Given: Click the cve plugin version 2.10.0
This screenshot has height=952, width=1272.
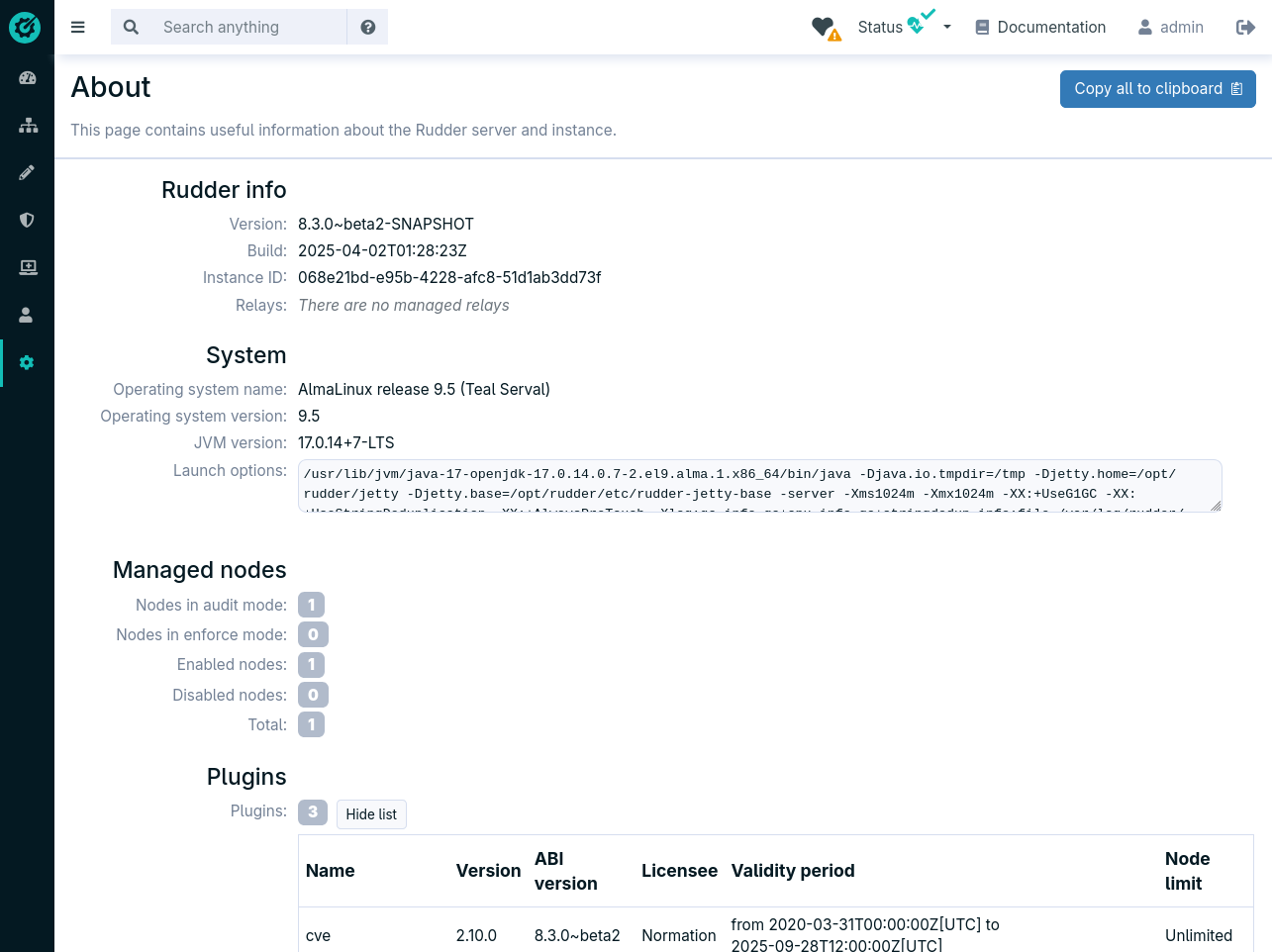Looking at the screenshot, I should (x=476, y=935).
